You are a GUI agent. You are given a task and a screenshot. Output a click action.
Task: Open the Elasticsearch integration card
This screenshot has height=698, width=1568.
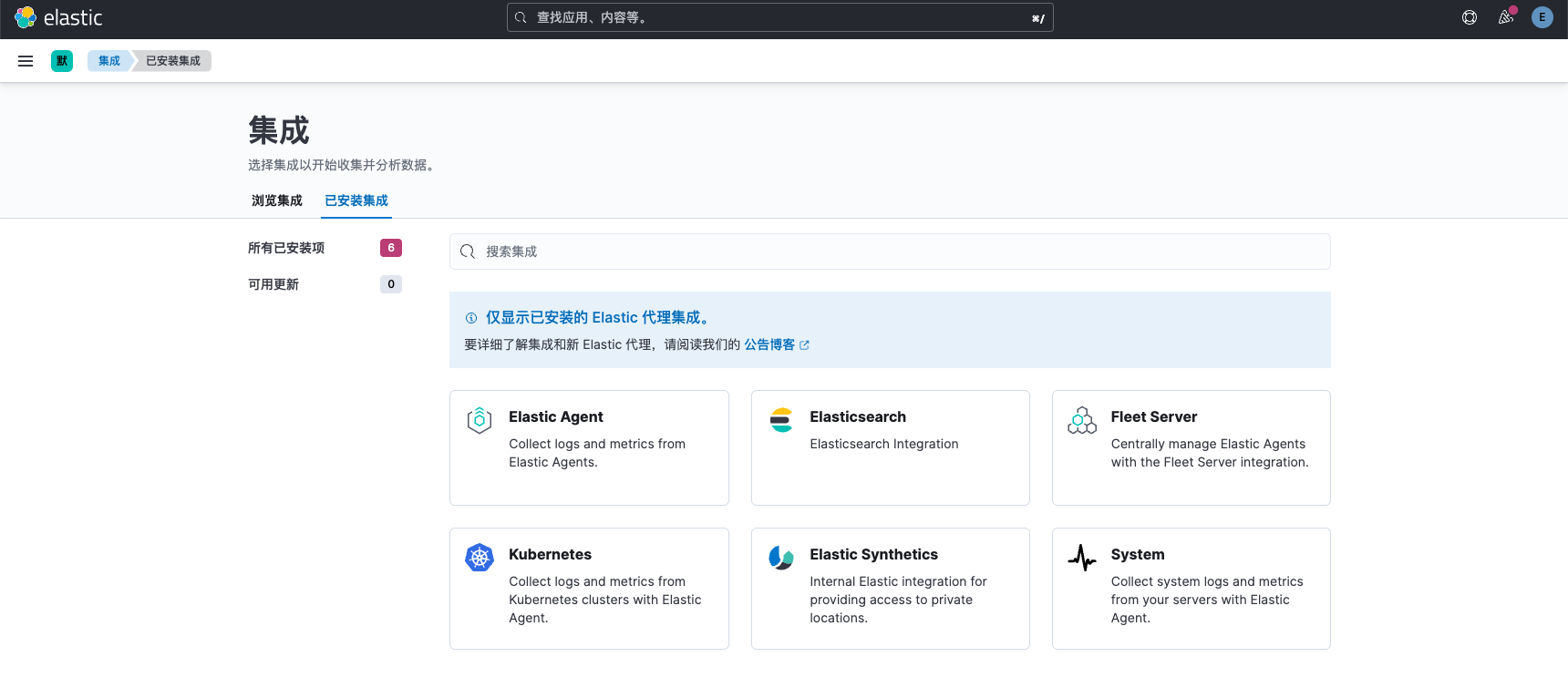(x=891, y=447)
